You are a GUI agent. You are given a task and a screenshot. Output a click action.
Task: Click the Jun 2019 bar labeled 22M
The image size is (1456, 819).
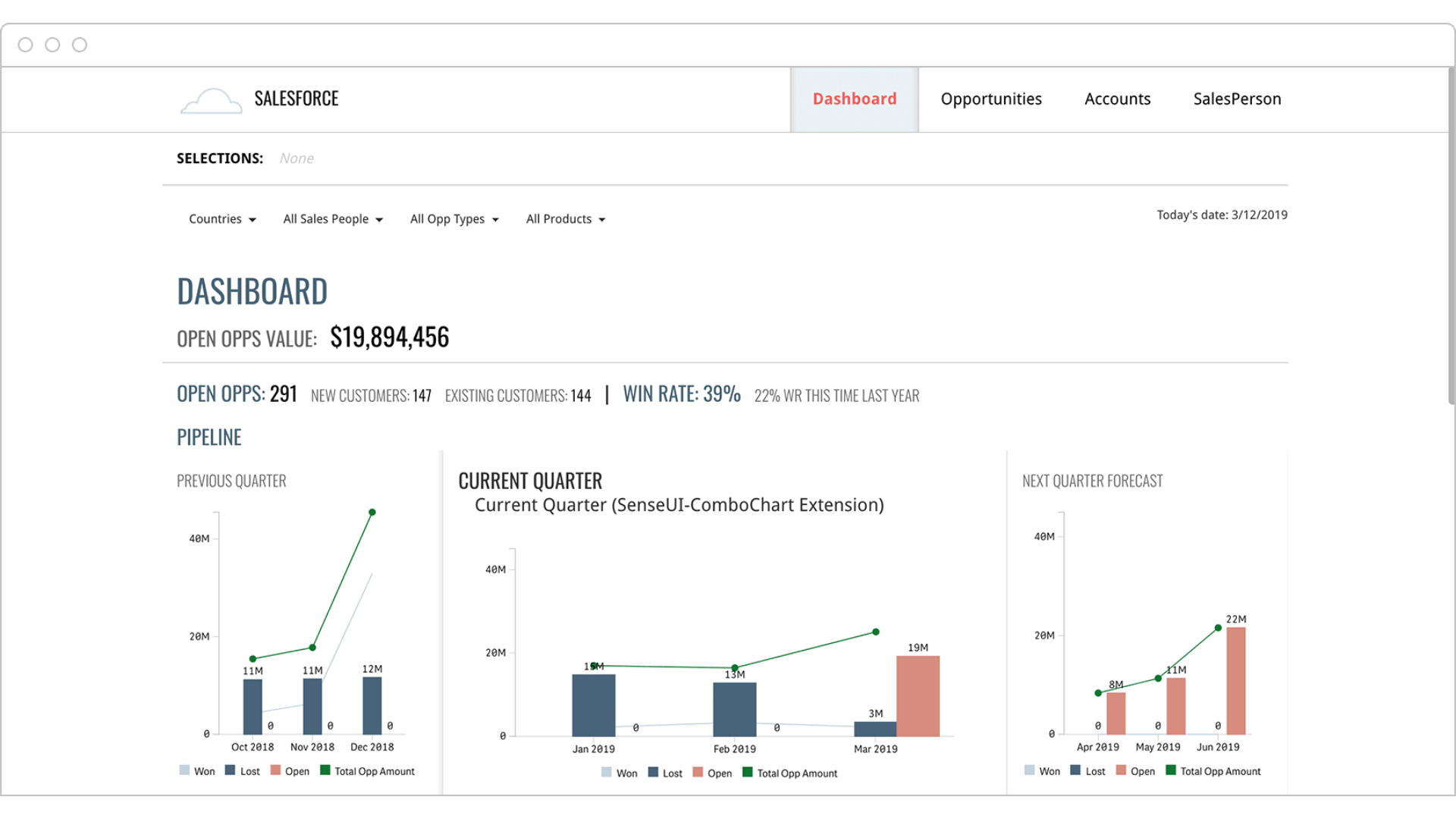(1235, 680)
